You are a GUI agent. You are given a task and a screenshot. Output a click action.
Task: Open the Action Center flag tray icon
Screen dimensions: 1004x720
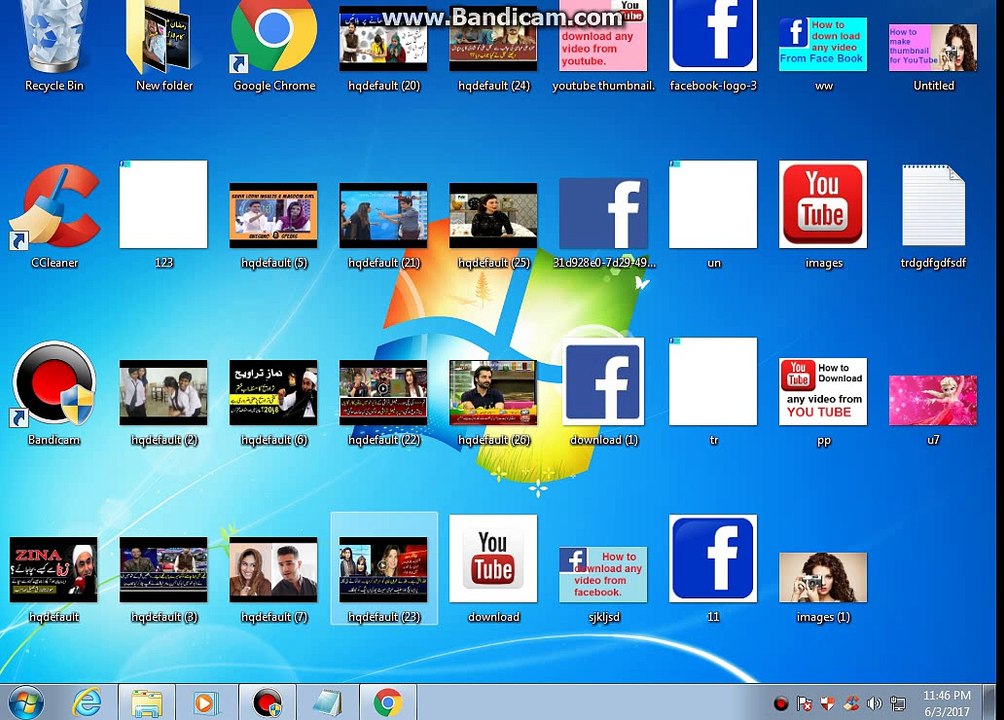(x=804, y=704)
